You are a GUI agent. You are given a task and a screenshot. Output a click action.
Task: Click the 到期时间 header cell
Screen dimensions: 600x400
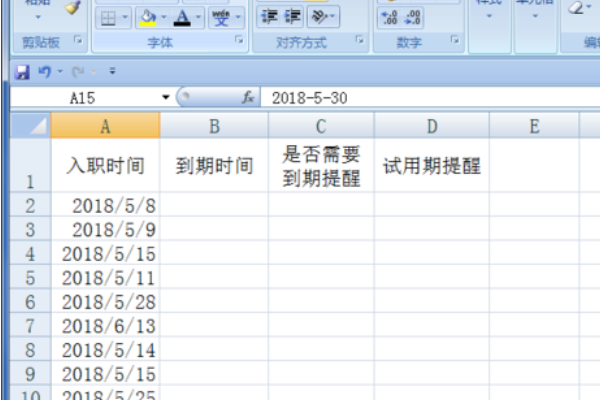pyautogui.click(x=214, y=165)
